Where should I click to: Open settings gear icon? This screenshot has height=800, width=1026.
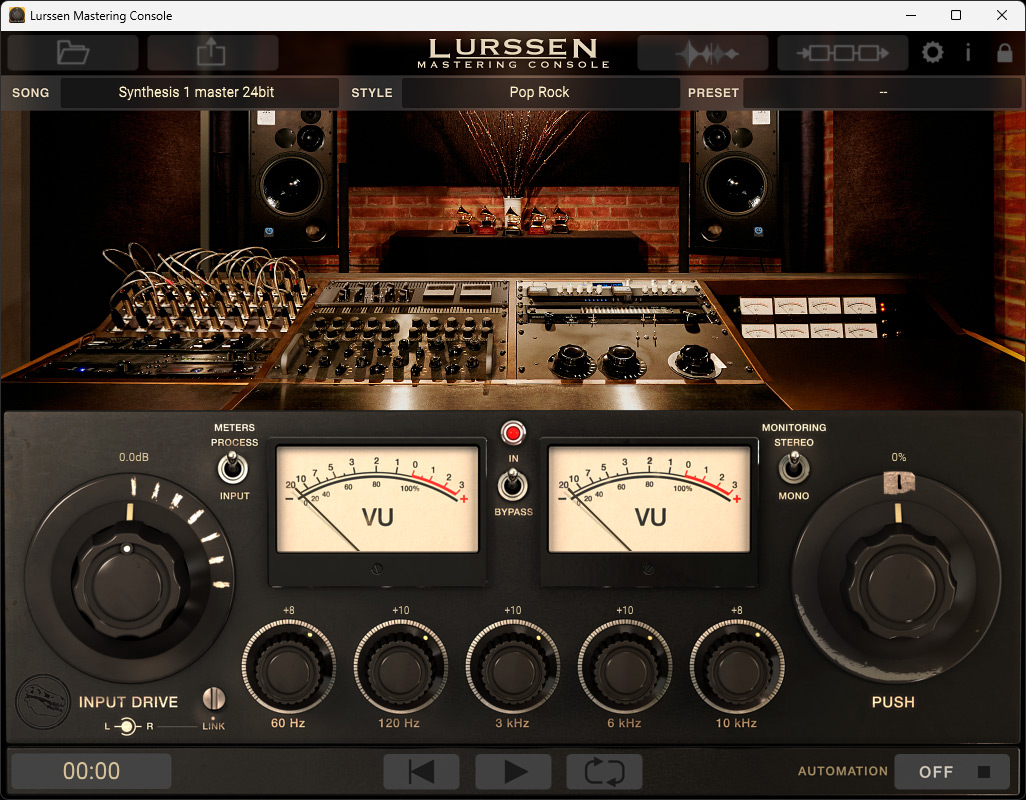932,52
